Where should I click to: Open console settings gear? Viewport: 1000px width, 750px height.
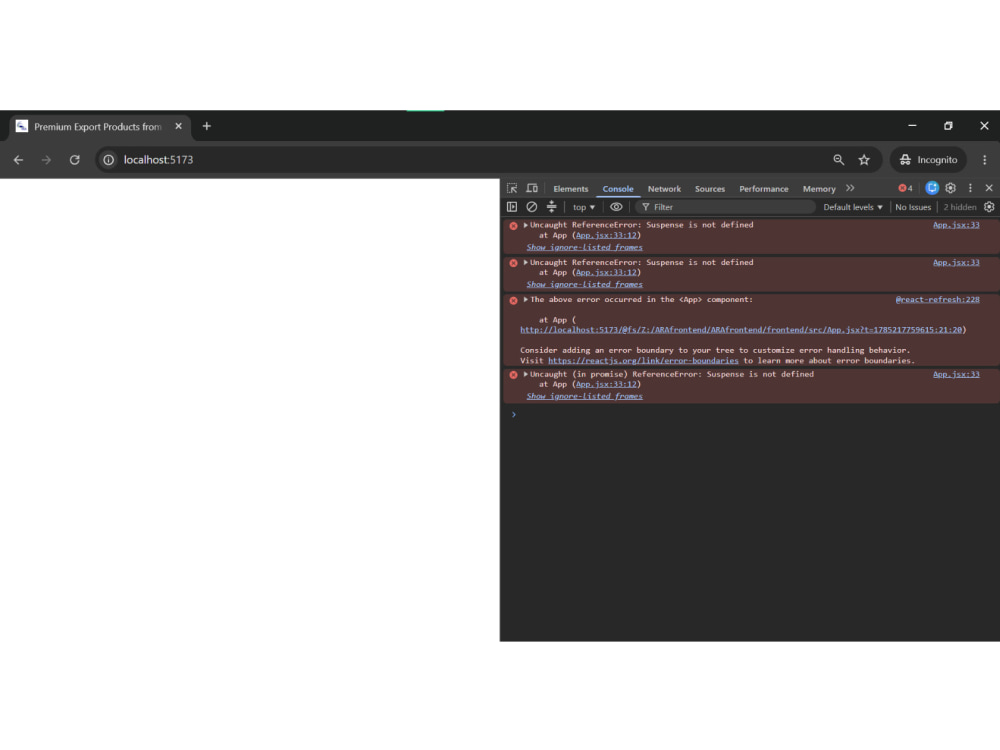click(x=989, y=207)
